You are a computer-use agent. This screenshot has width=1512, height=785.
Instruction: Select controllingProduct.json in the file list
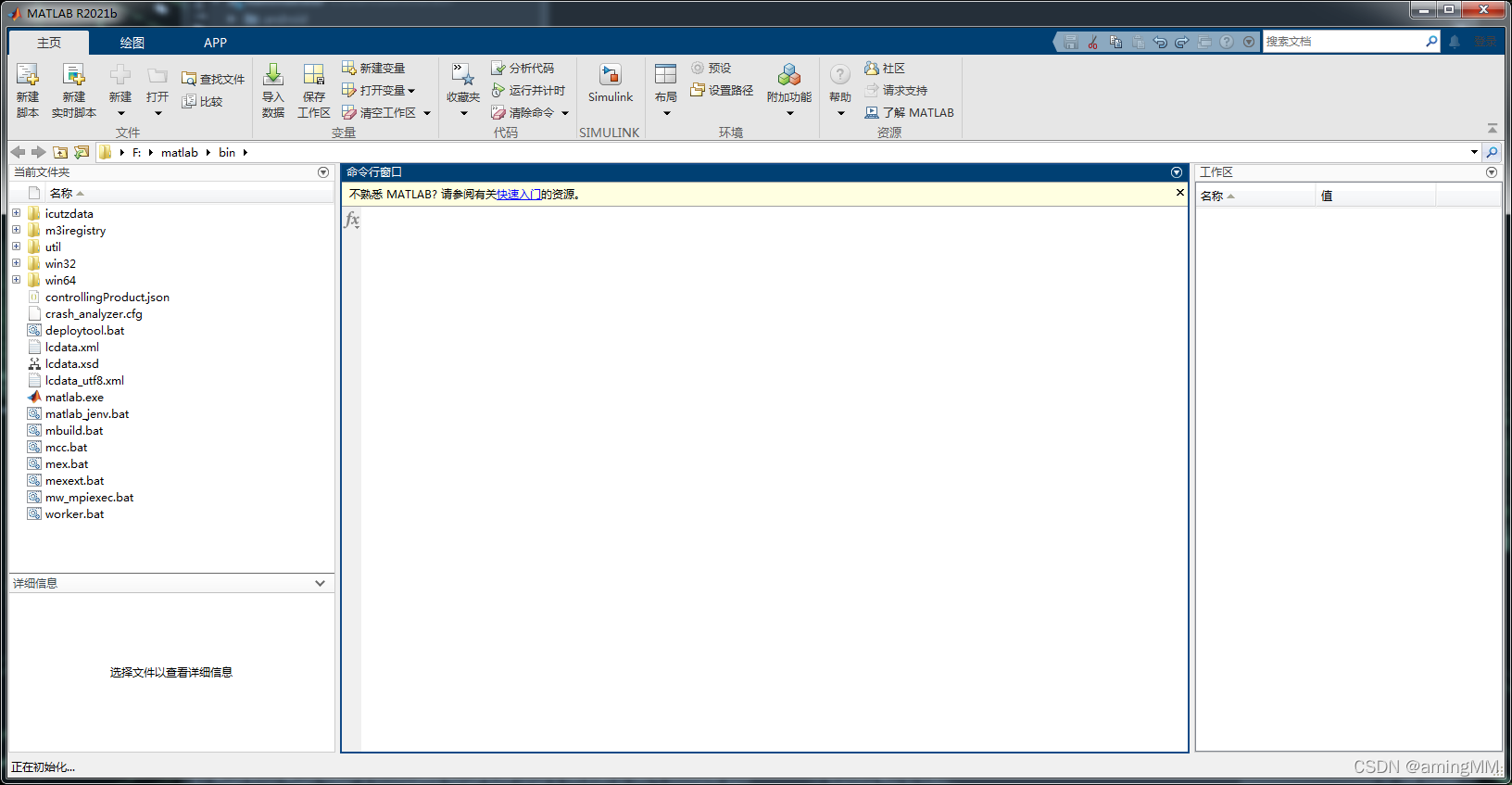[107, 298]
